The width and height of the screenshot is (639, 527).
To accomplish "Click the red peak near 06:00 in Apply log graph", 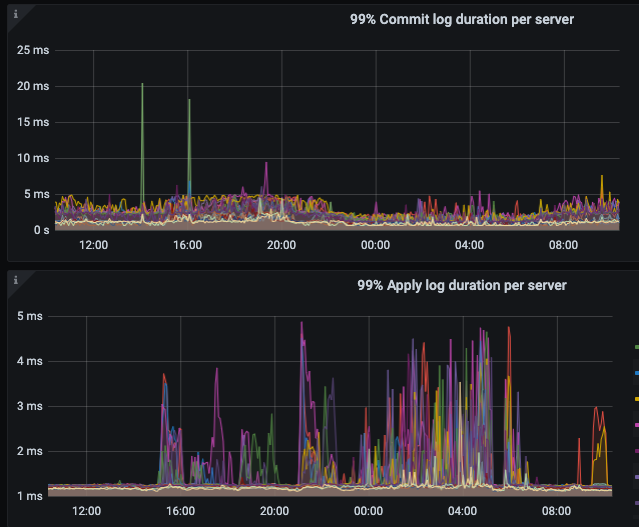I will pos(509,329).
